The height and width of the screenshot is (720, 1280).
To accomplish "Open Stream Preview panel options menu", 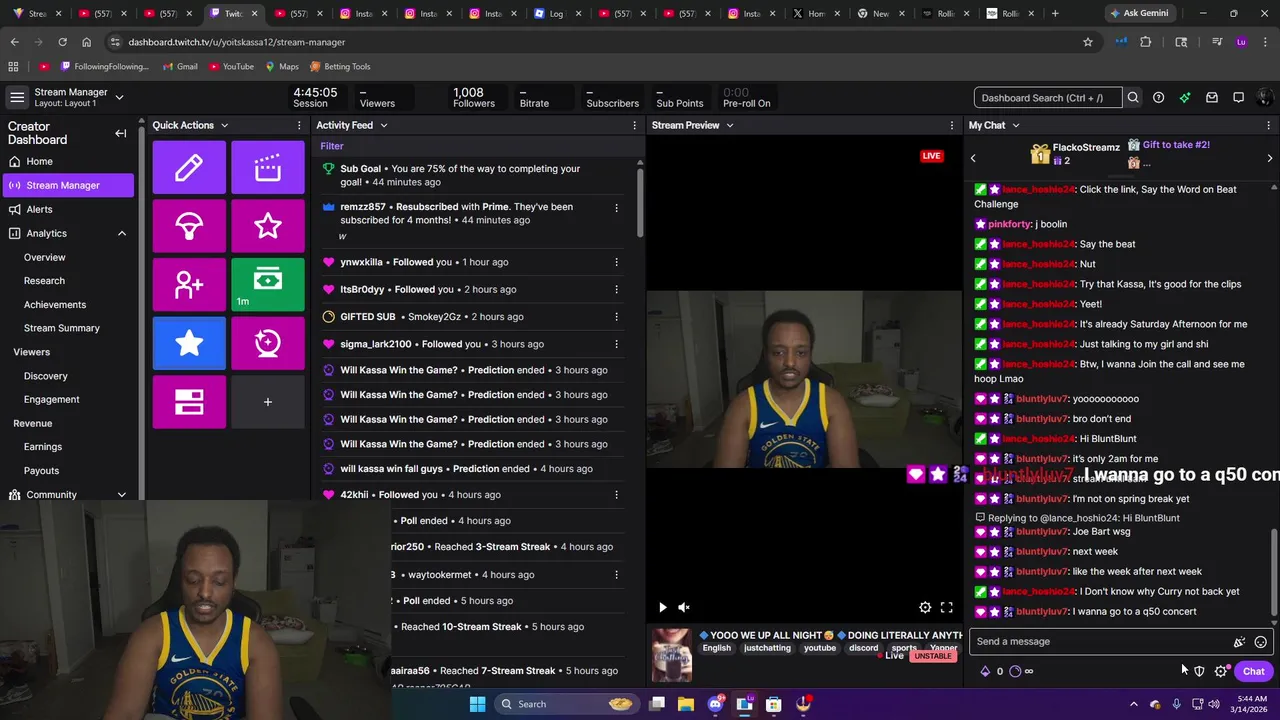I will pos(951,125).
